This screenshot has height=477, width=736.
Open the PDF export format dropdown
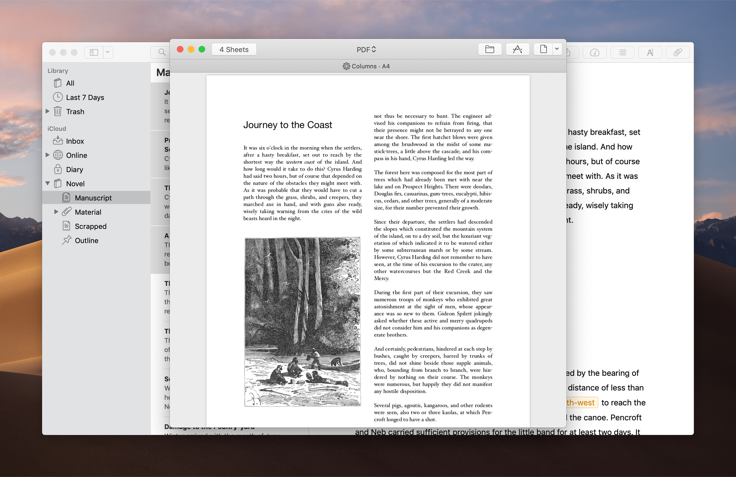coord(366,49)
